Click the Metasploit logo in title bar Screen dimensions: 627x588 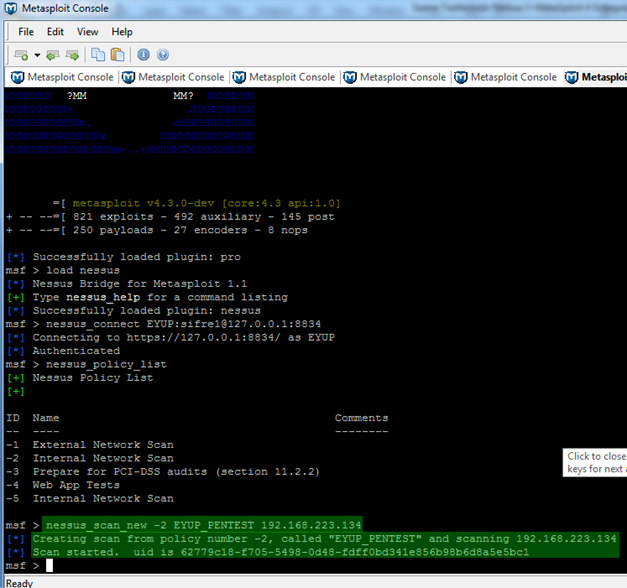pos(11,8)
